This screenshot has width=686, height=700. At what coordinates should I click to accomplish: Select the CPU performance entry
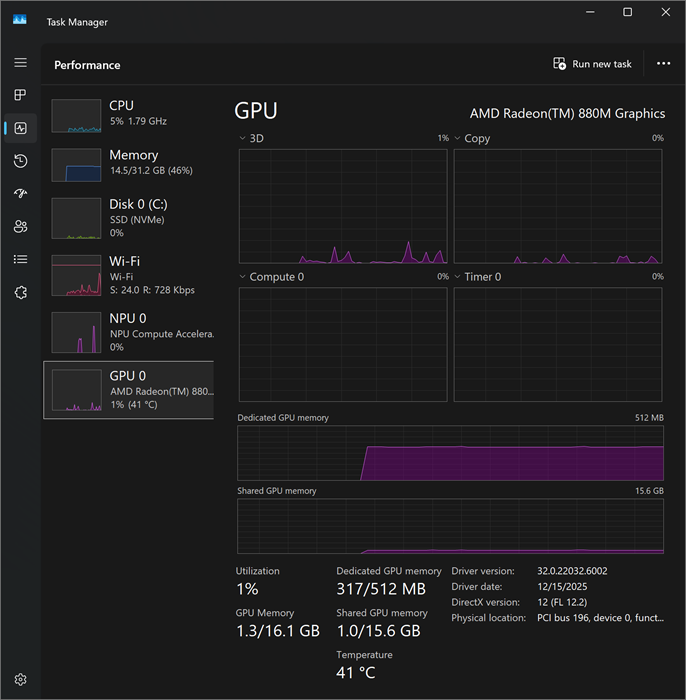coord(129,115)
